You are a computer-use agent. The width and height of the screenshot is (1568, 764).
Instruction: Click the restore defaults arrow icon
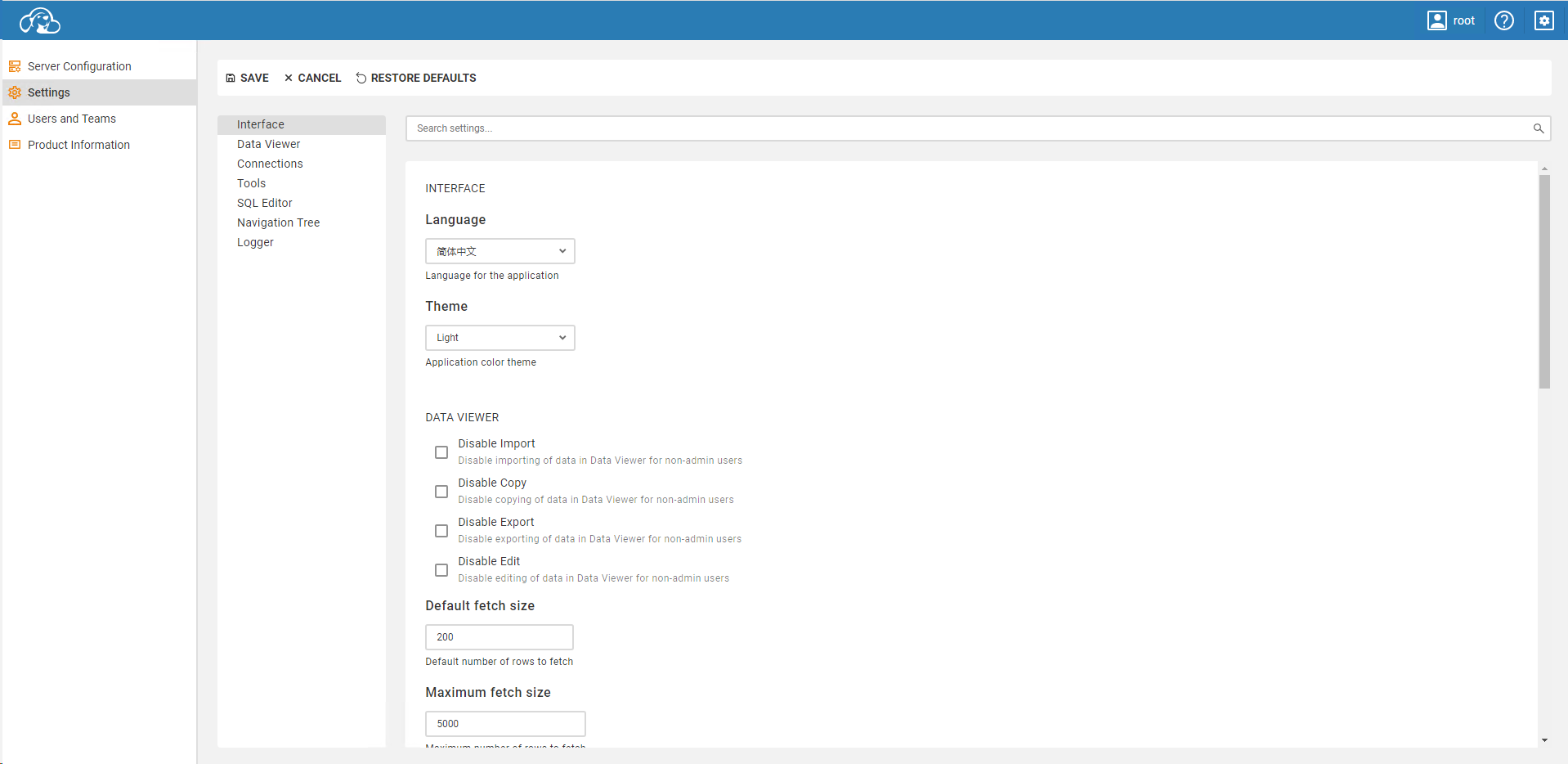[361, 78]
